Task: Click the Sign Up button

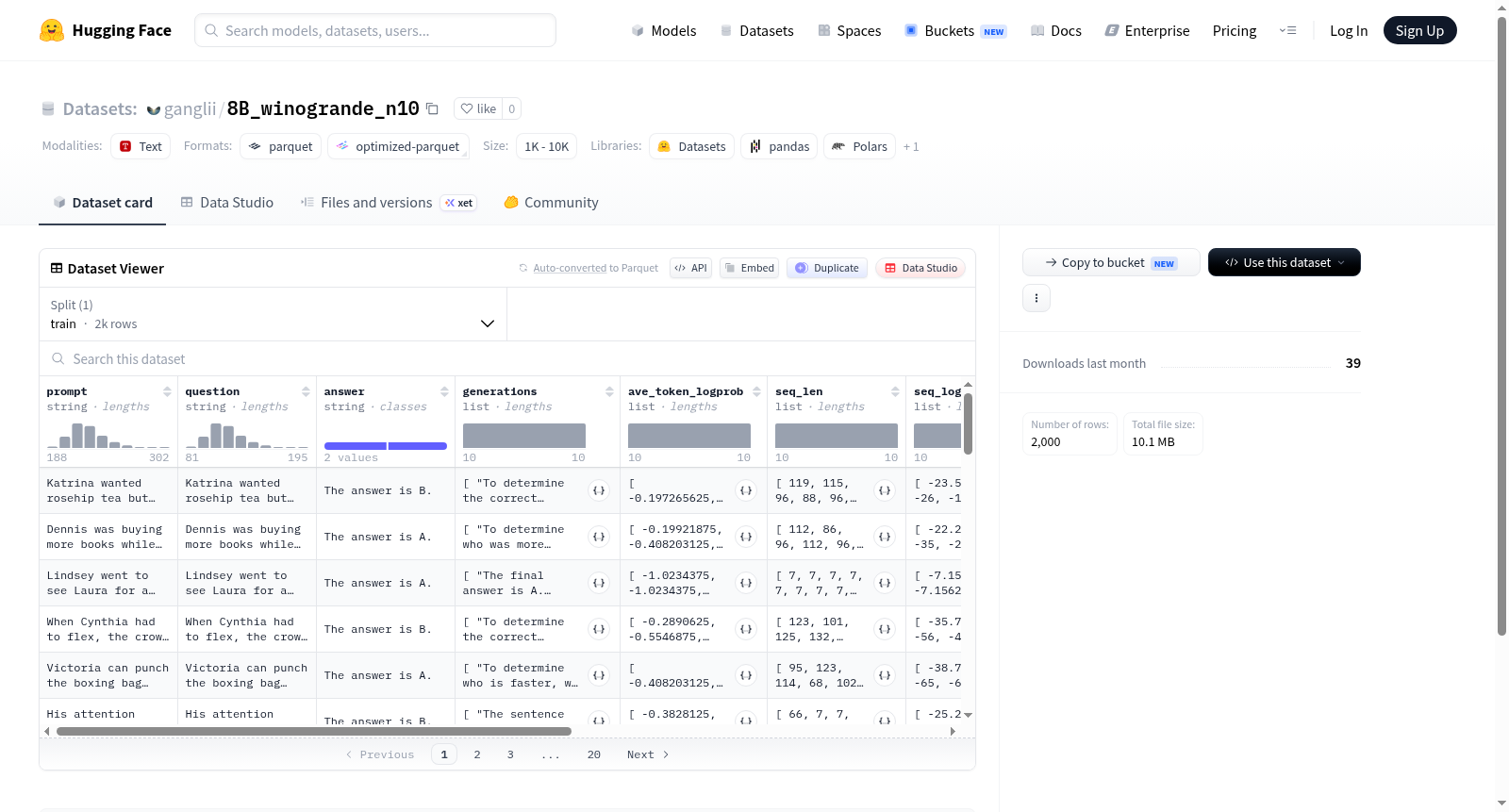Action: pyautogui.click(x=1419, y=30)
